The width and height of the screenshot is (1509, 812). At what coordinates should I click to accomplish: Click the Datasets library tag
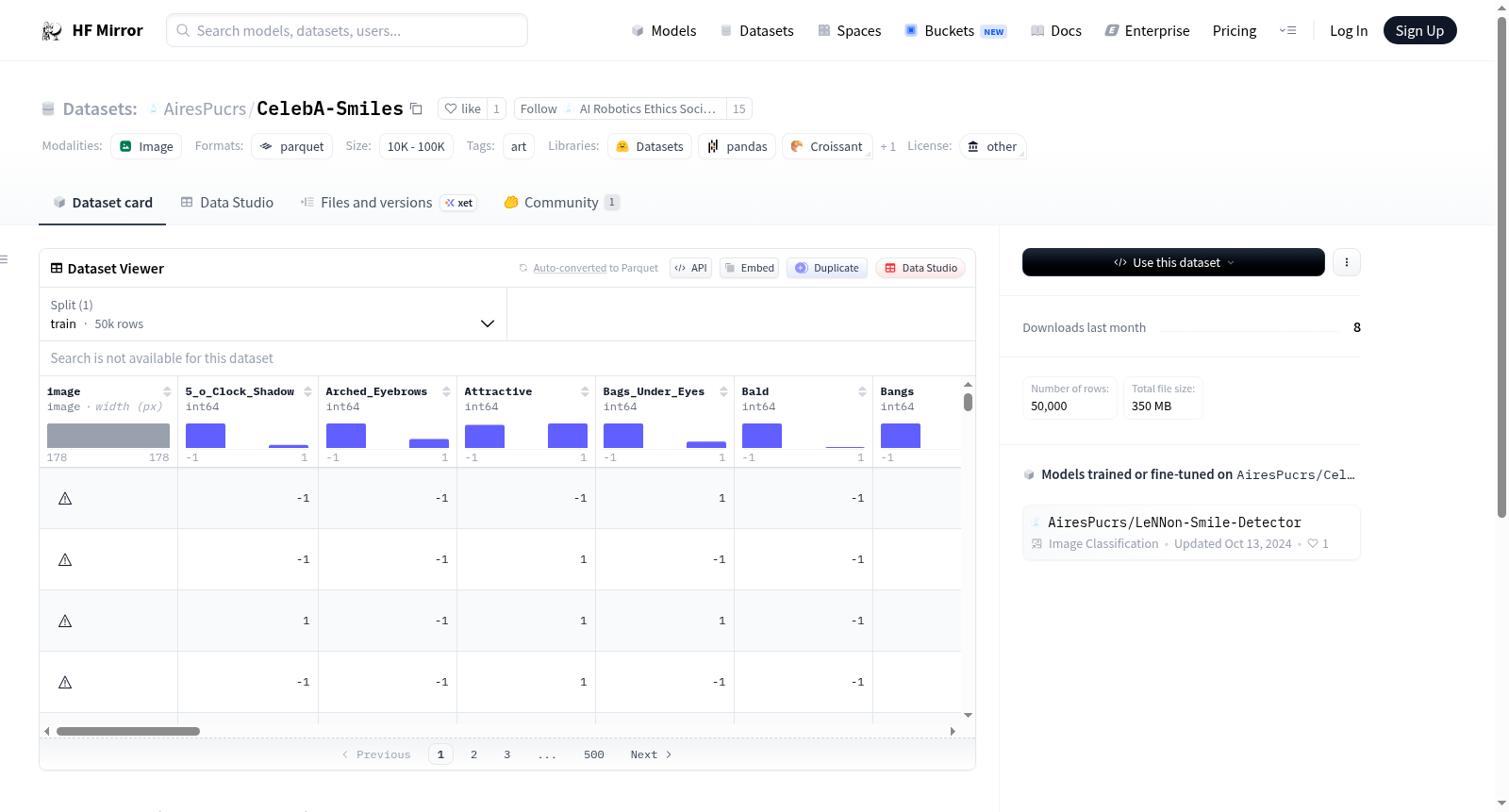(x=650, y=146)
